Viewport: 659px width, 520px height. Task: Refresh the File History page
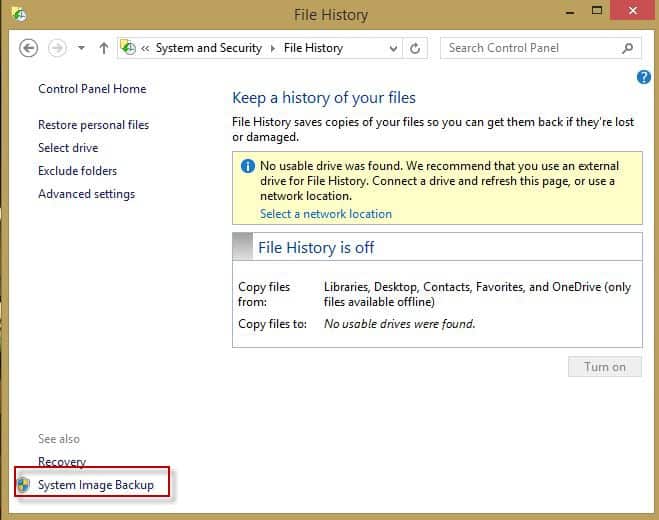(415, 48)
